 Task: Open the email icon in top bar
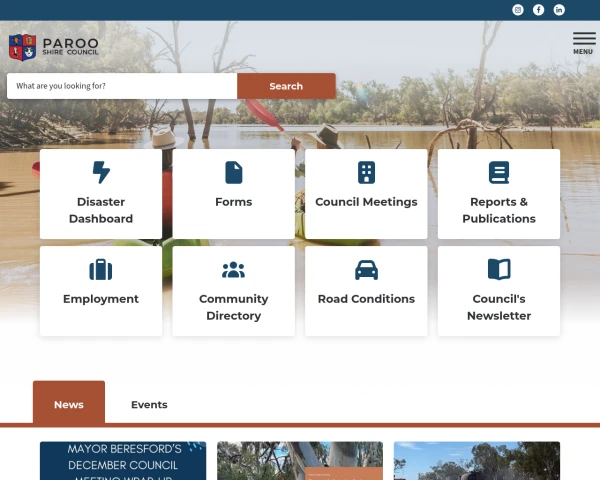click(518, 10)
